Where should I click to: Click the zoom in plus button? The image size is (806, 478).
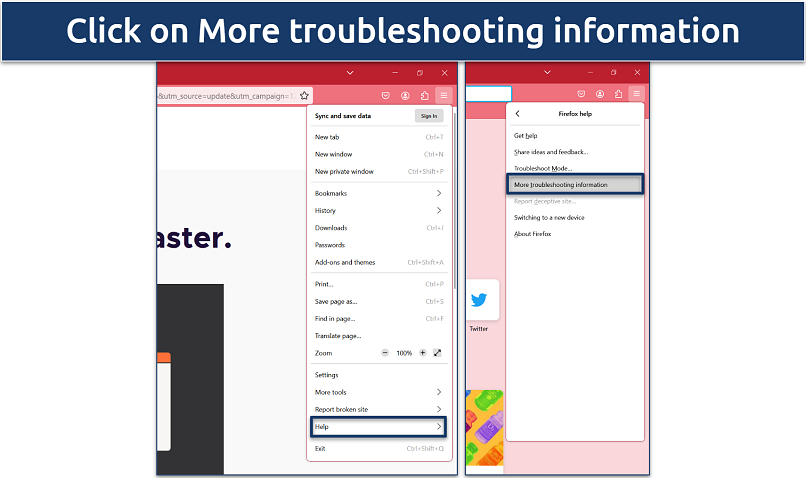tap(422, 353)
